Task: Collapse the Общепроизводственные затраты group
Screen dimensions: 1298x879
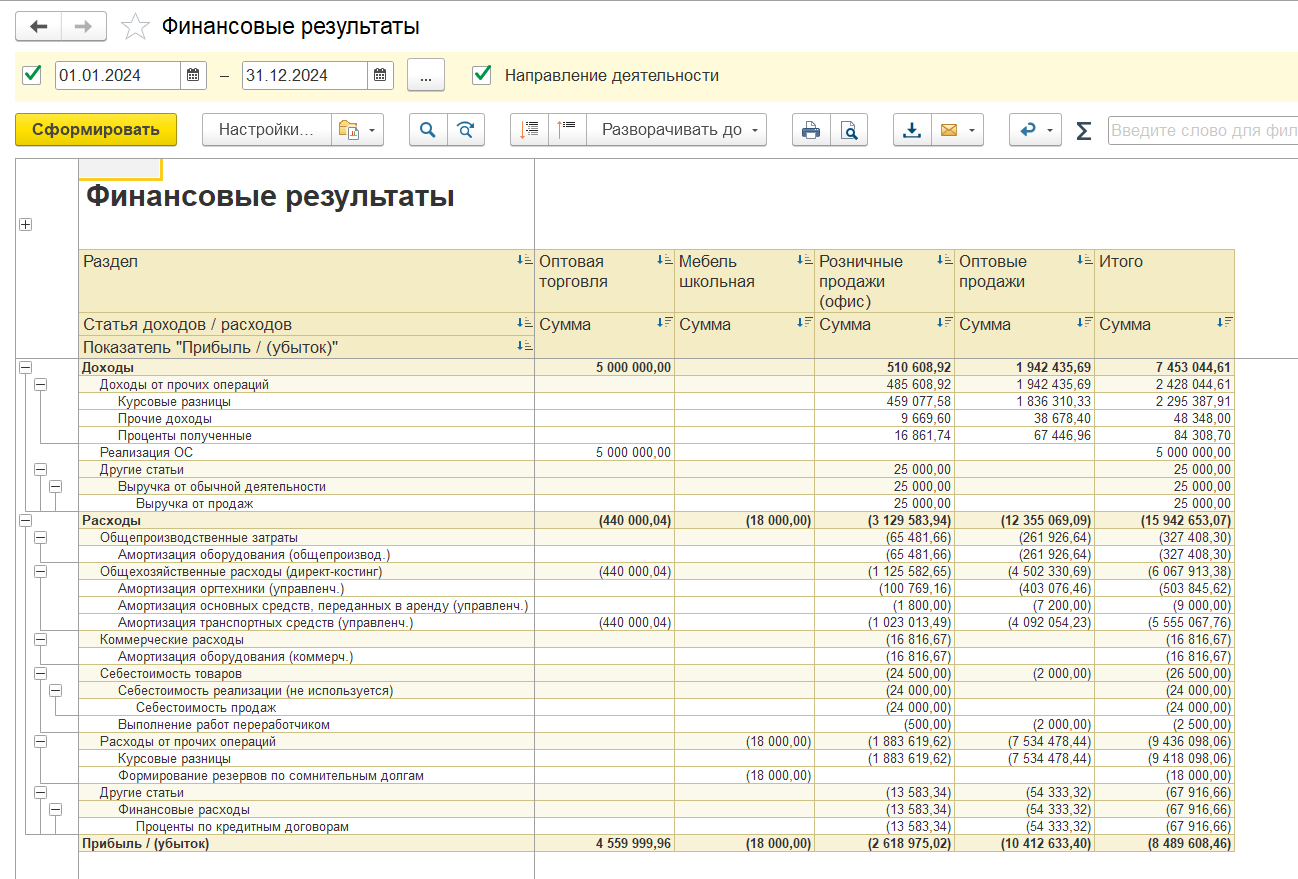Action: 40,538
